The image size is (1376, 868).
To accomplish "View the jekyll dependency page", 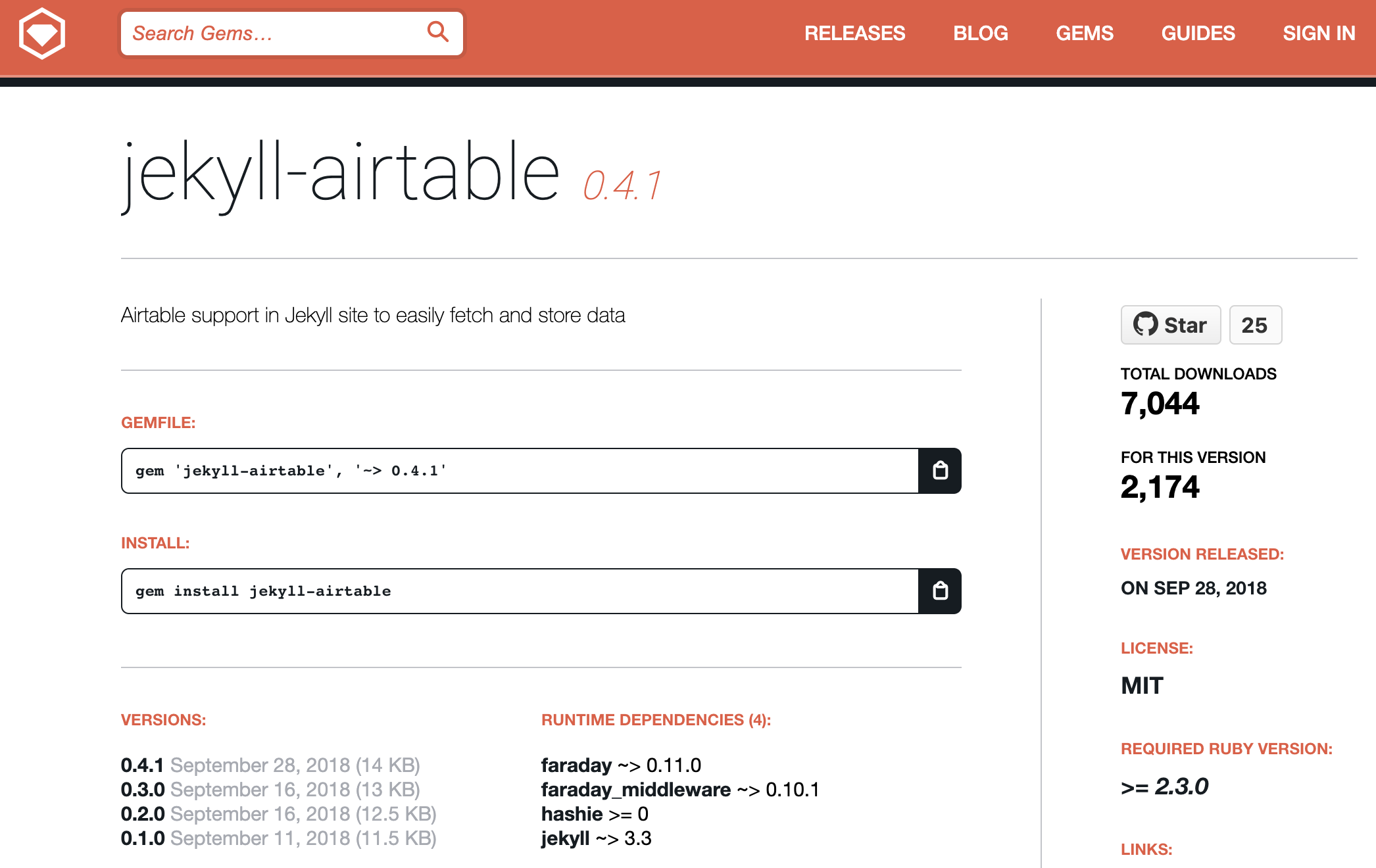I will (x=564, y=838).
